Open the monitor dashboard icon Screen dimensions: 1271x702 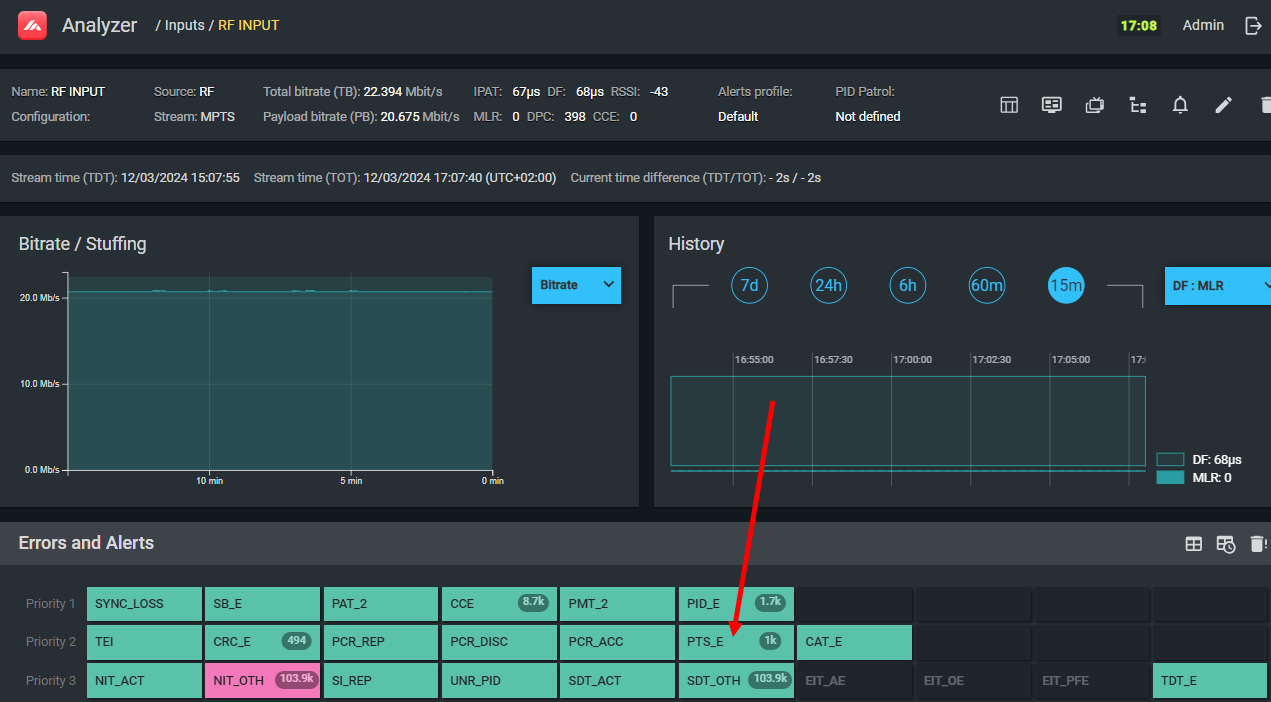1051,105
